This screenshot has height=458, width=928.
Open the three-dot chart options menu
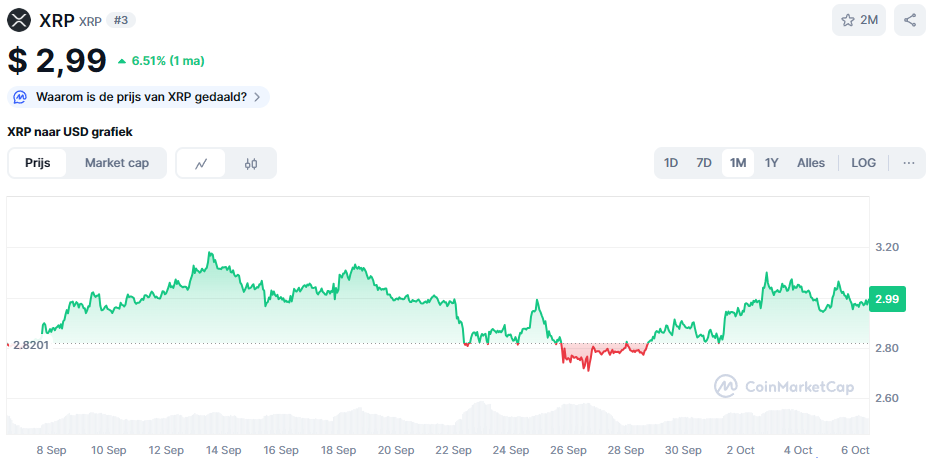(908, 163)
